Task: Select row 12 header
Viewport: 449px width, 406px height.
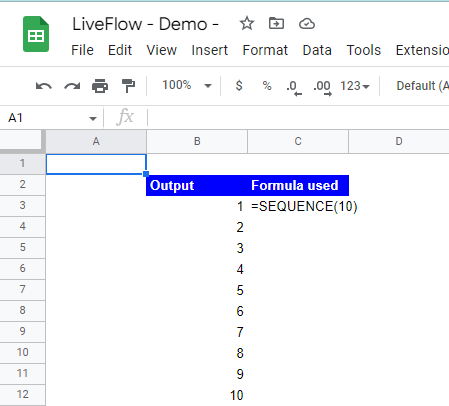Action: click(22, 394)
